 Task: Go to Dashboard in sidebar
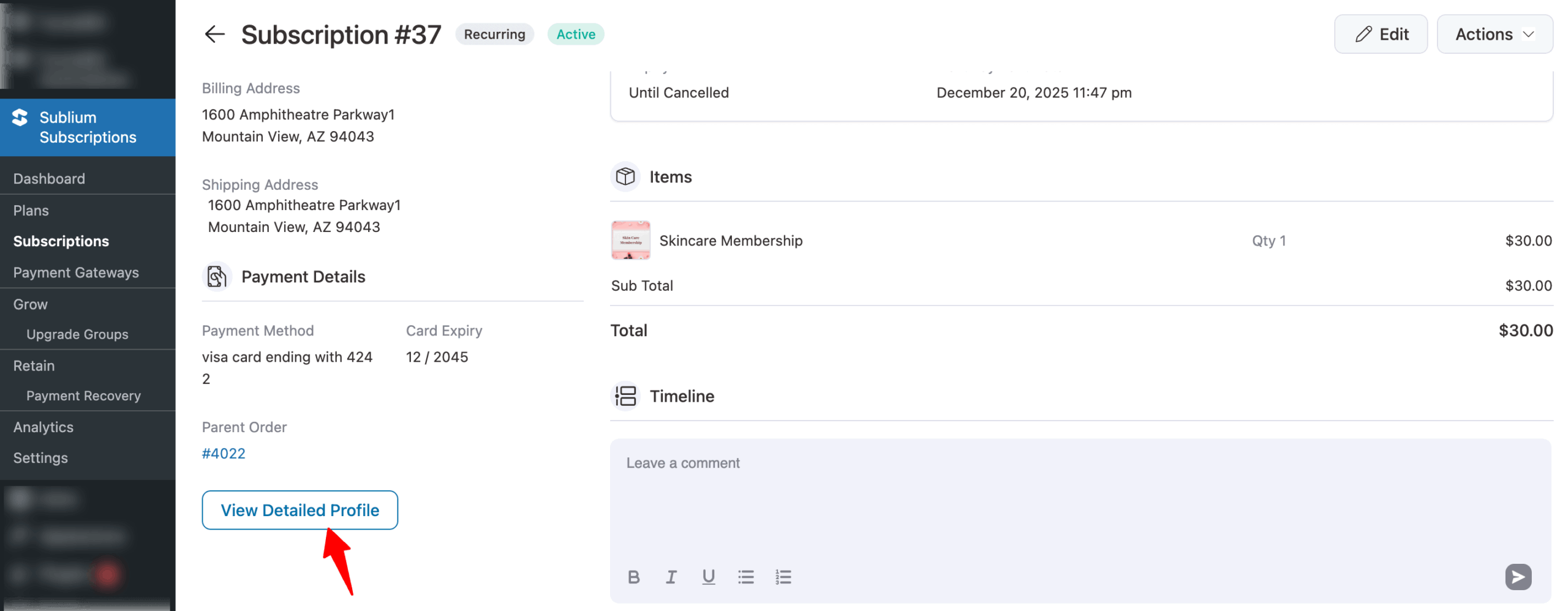click(49, 179)
